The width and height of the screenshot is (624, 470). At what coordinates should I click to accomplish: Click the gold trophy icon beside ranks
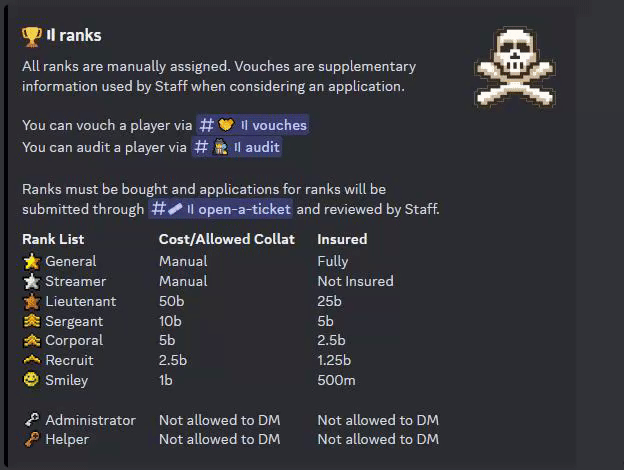31,37
